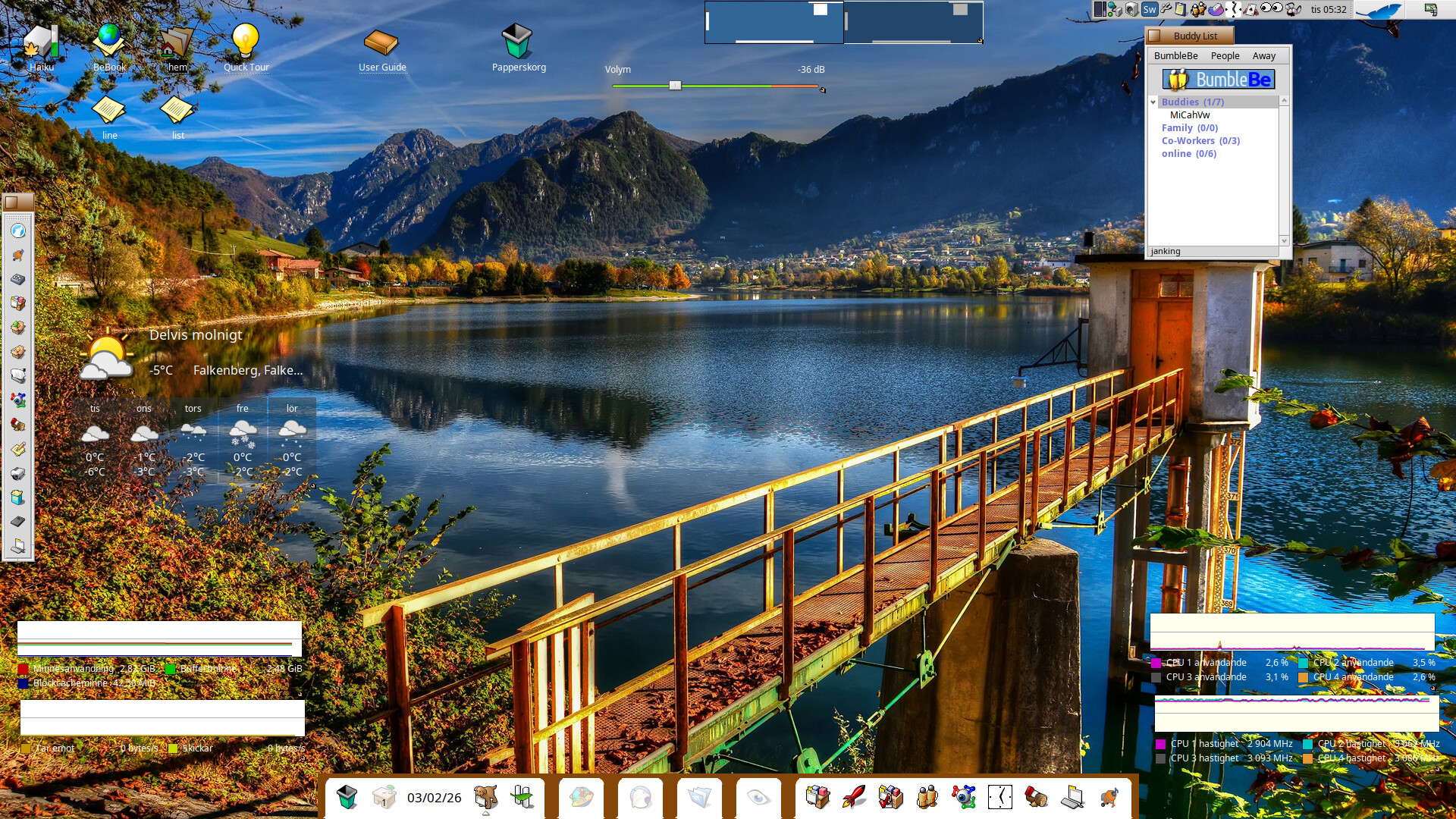
Task: Open the User Guide book icon
Action: (x=381, y=42)
